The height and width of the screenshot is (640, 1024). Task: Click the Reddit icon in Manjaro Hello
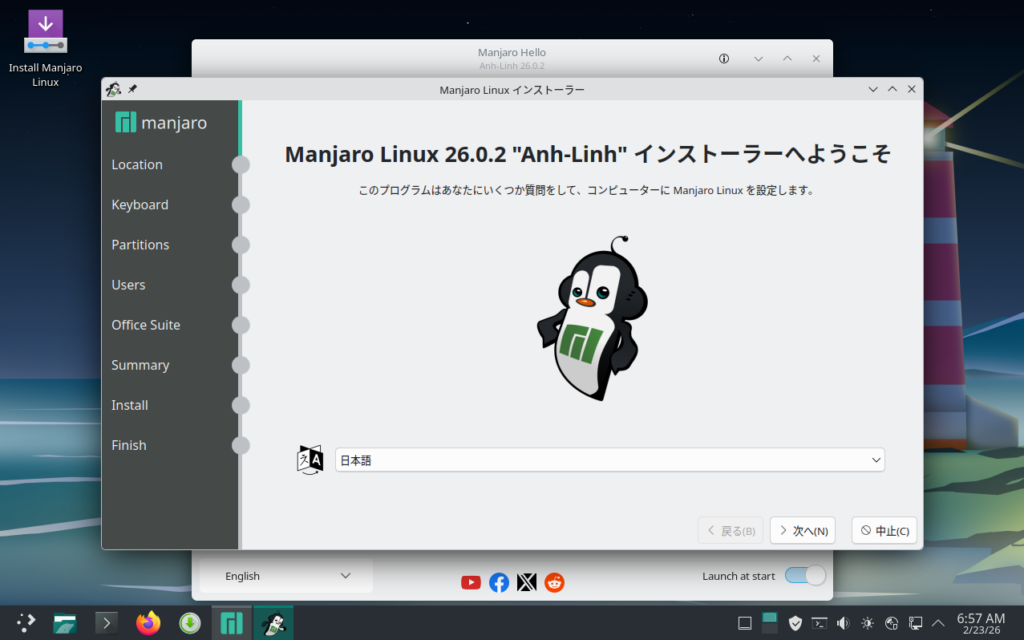(x=554, y=582)
